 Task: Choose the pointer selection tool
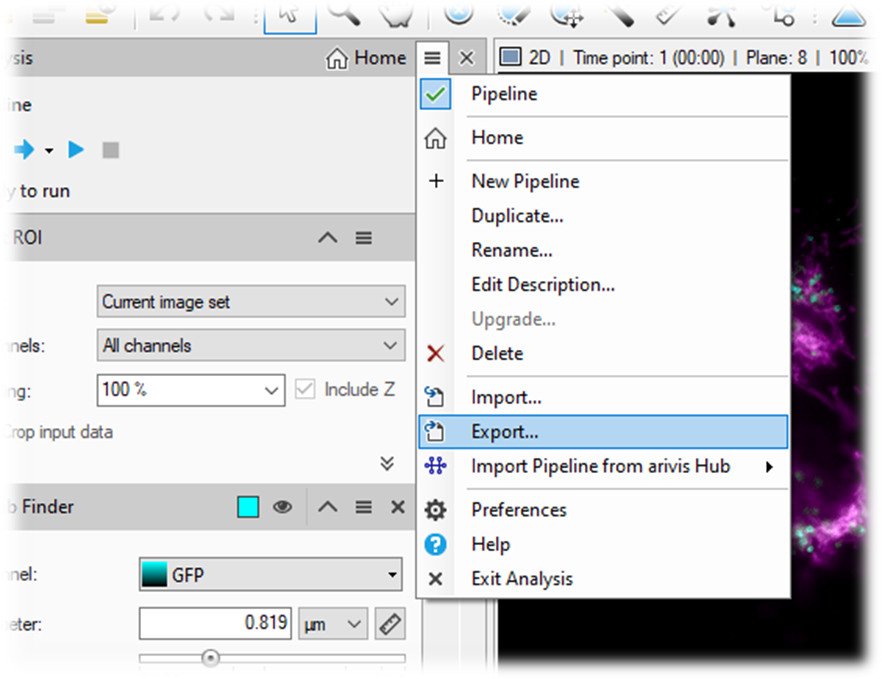289,12
